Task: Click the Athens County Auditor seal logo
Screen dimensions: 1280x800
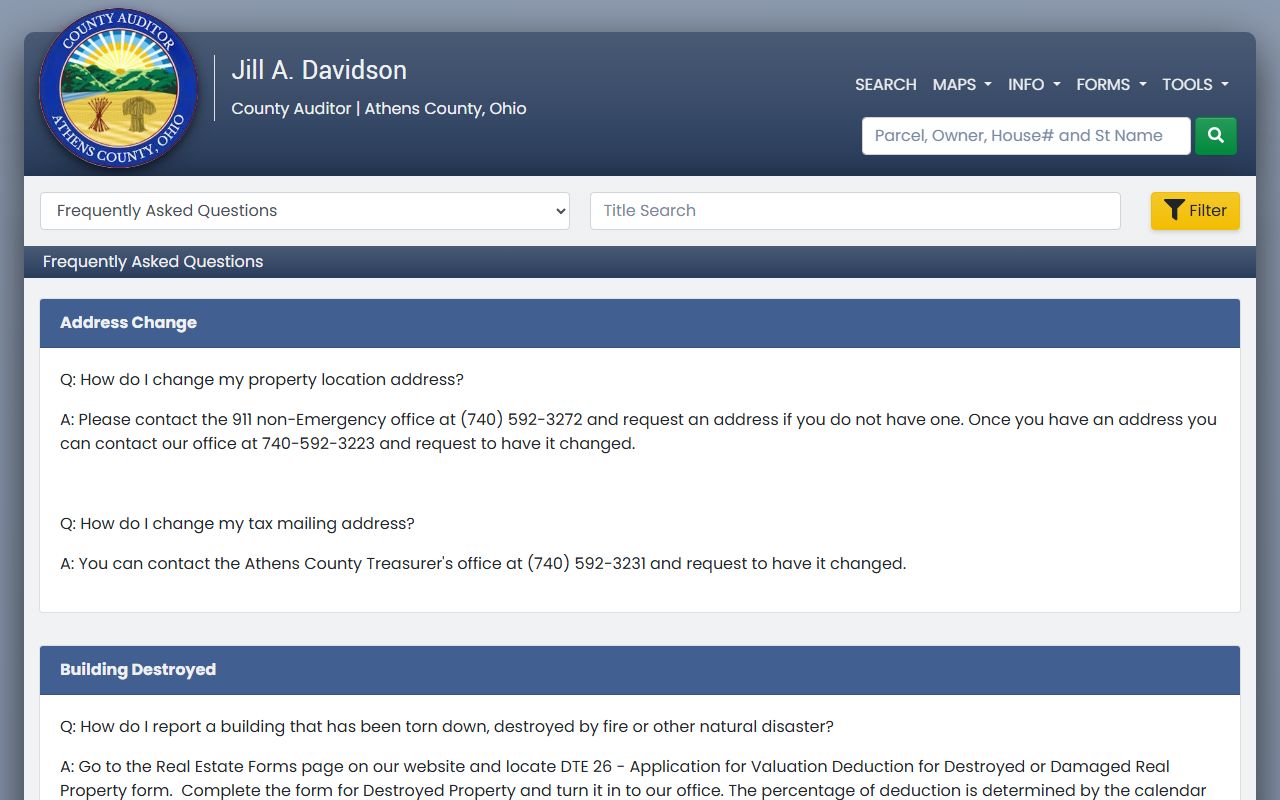Action: coord(118,89)
